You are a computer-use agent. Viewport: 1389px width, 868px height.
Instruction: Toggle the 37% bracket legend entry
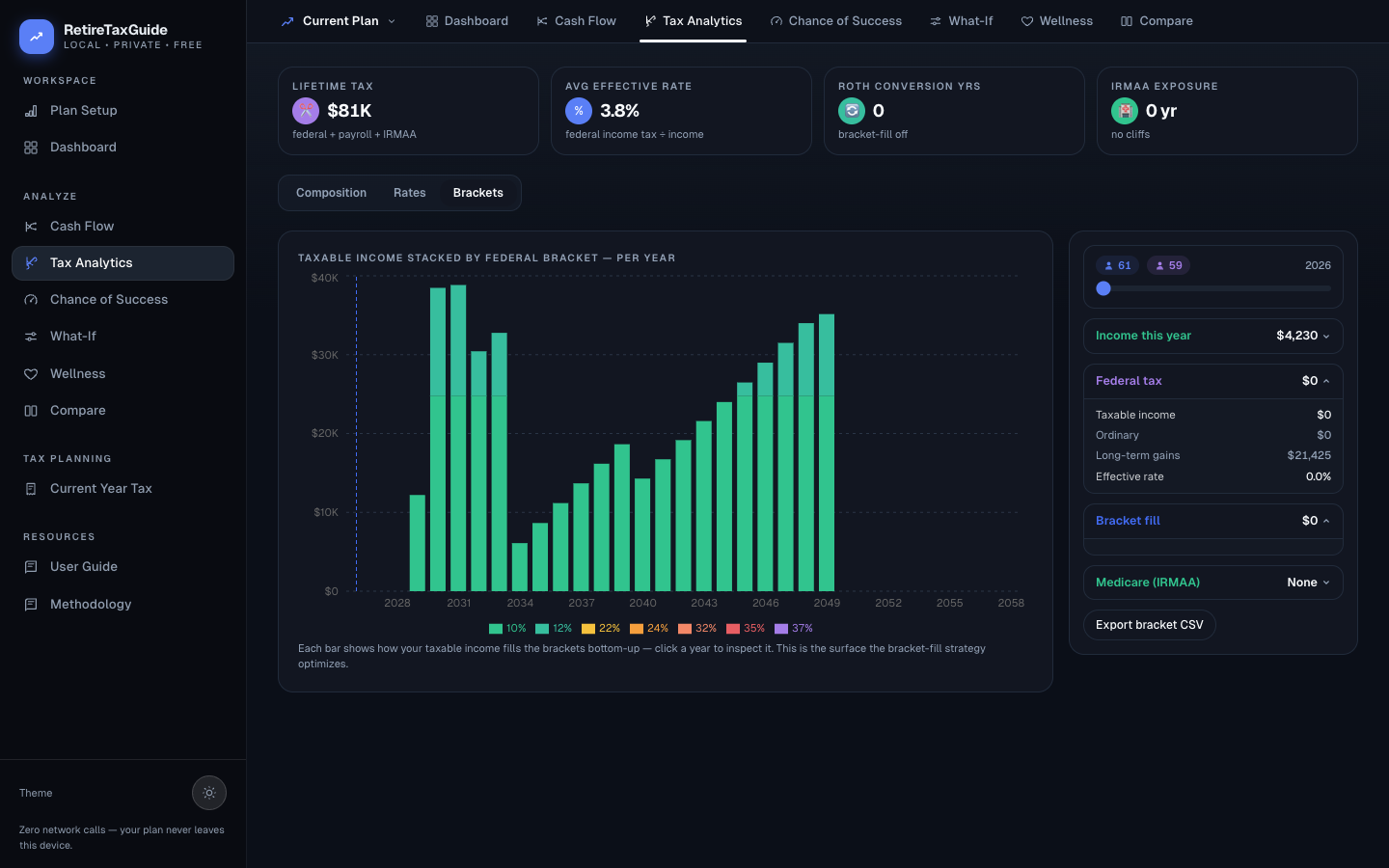pos(794,629)
